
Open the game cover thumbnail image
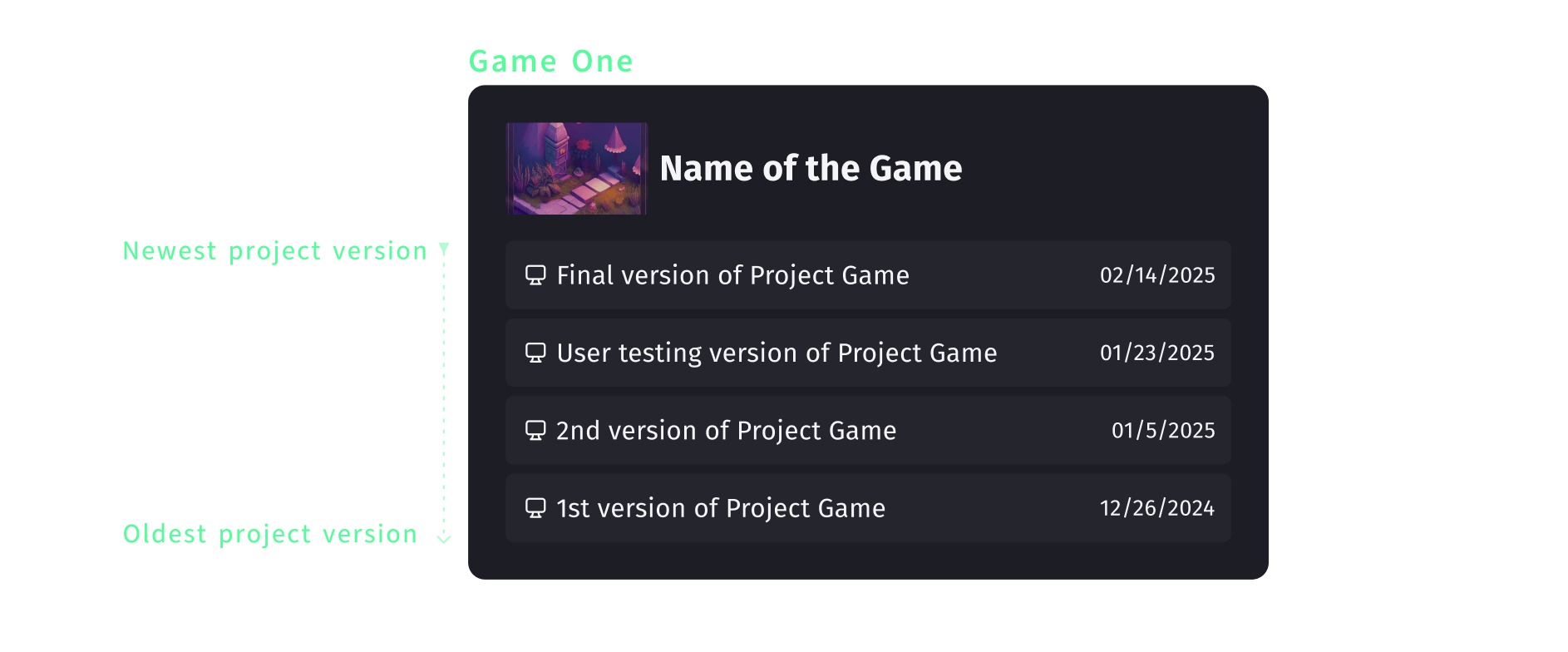pyautogui.click(x=576, y=168)
